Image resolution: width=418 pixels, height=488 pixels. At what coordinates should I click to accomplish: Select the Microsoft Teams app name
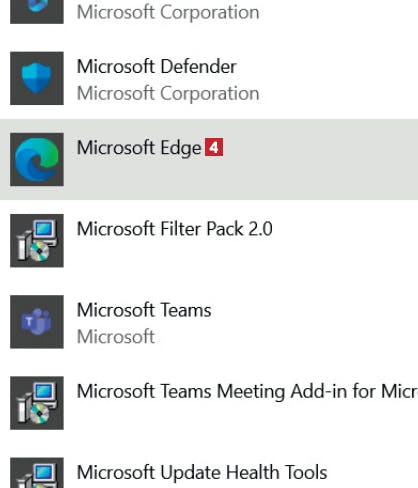(144, 310)
